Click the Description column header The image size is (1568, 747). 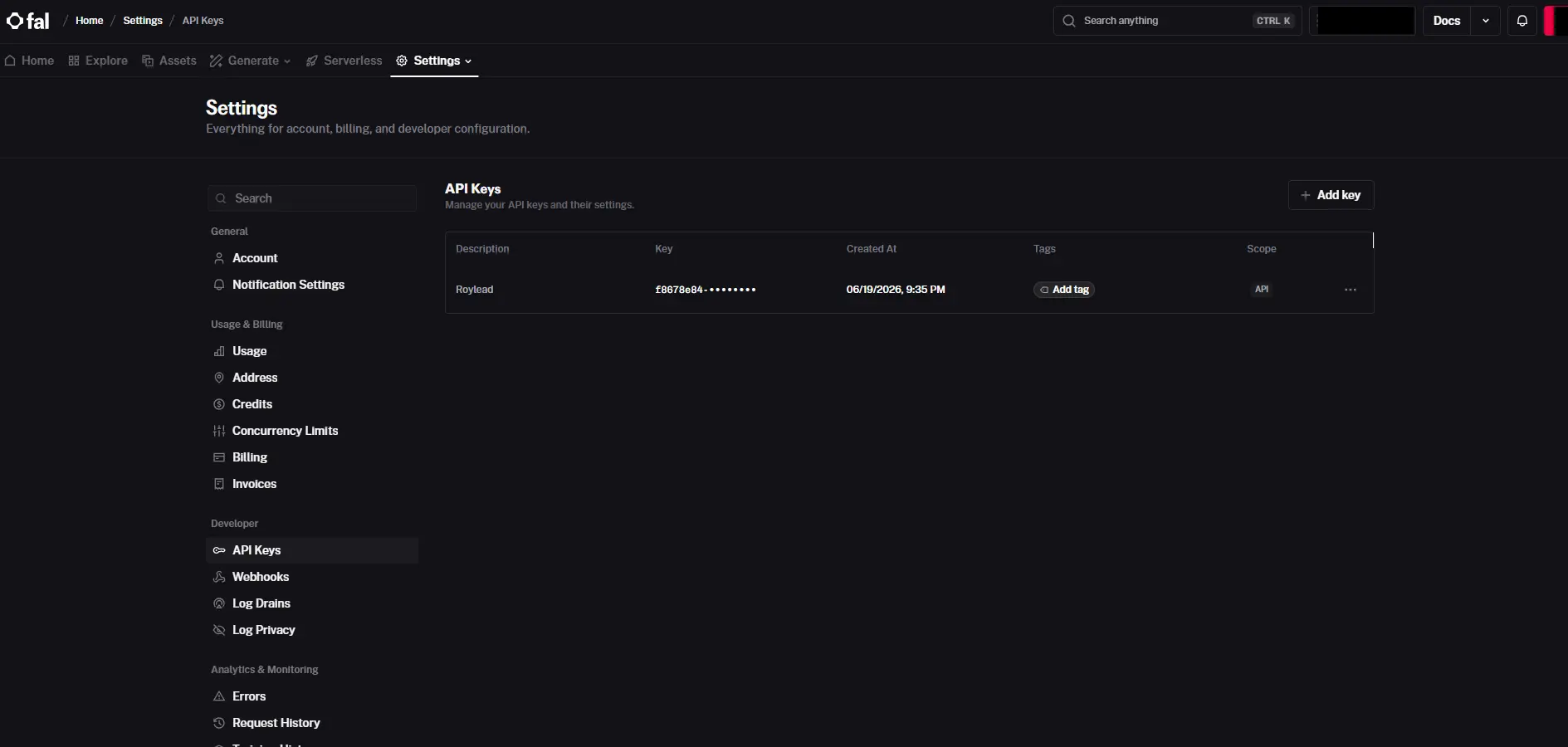point(482,249)
